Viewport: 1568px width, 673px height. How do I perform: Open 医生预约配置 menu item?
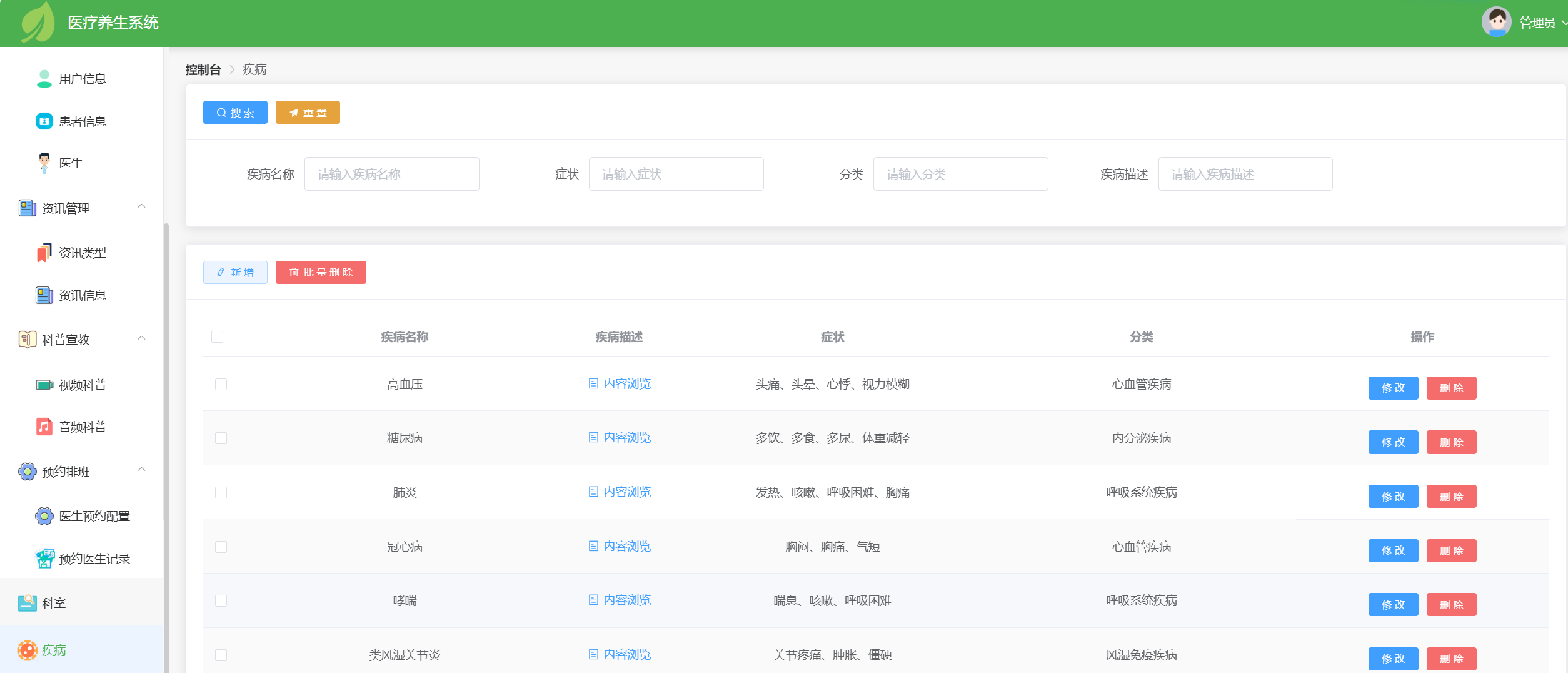point(81,516)
